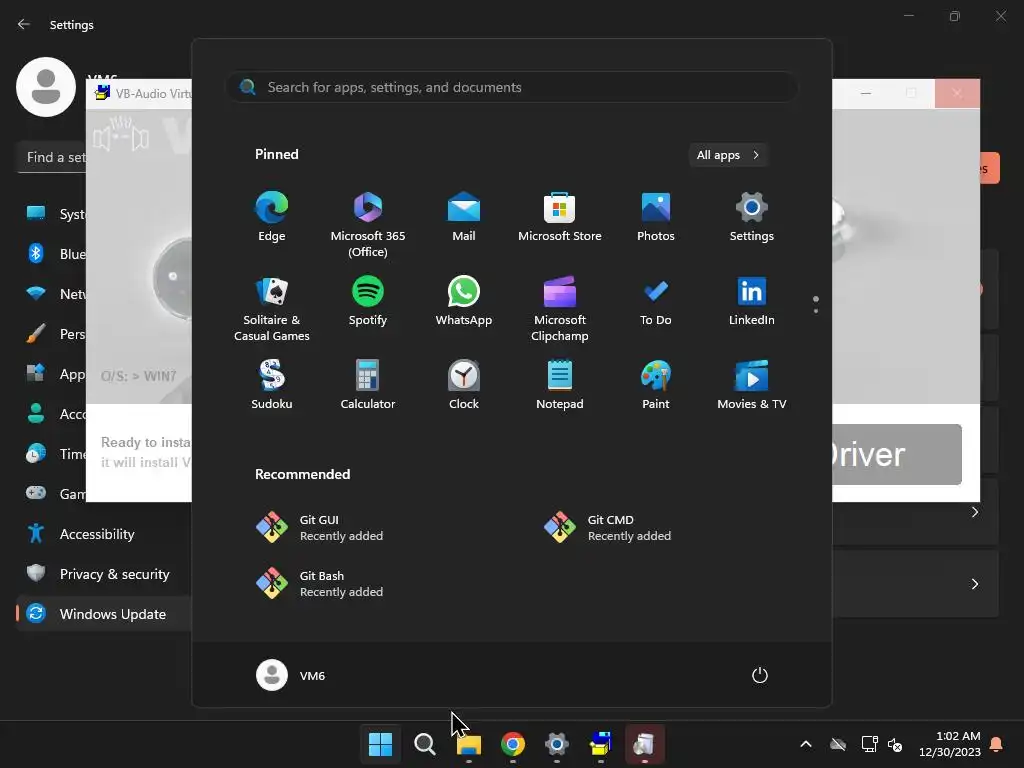Expand the lowest Settings option row chevron
The image size is (1024, 768).
(974, 584)
